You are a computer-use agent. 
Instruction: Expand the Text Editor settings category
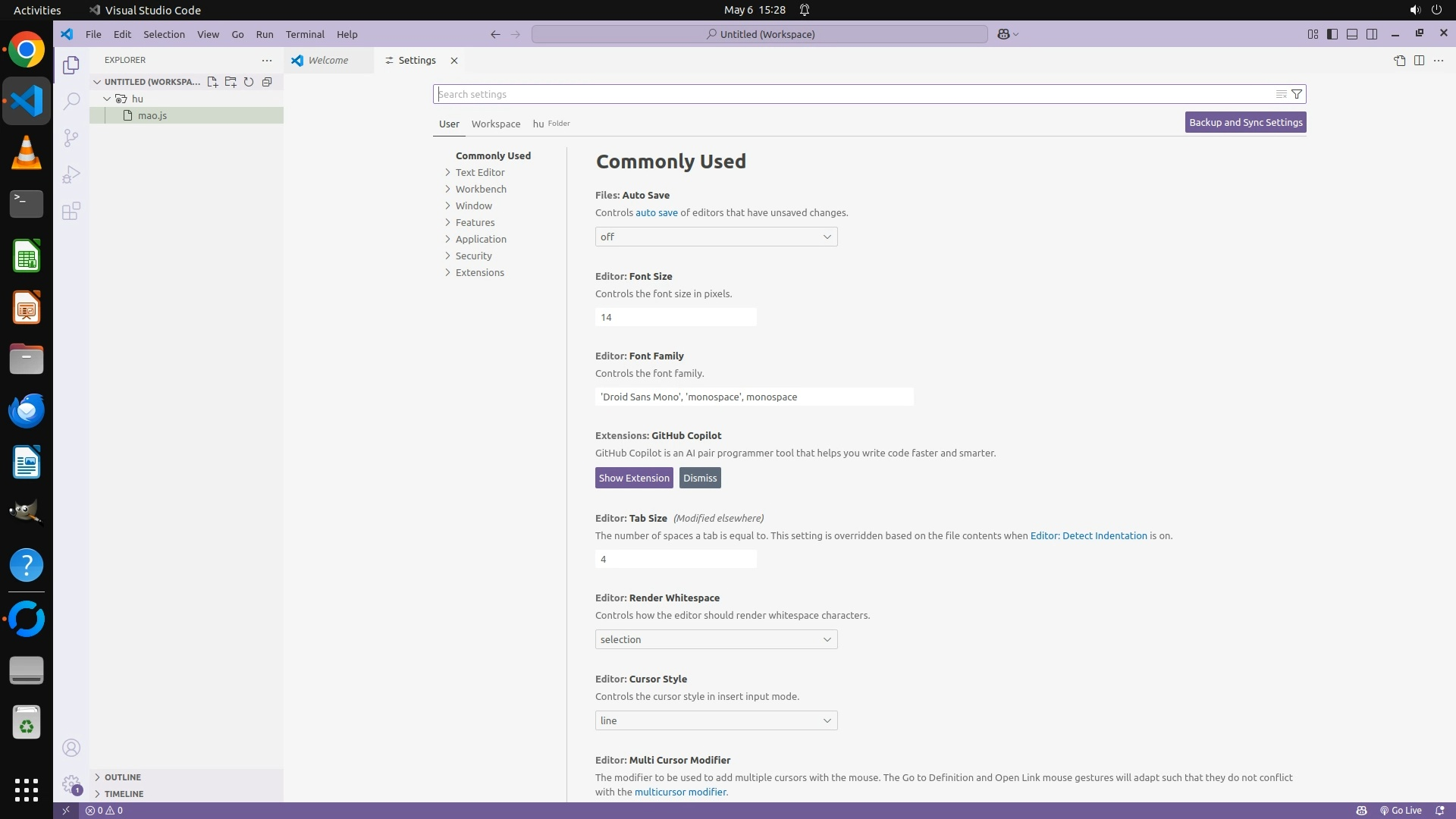[x=479, y=172]
